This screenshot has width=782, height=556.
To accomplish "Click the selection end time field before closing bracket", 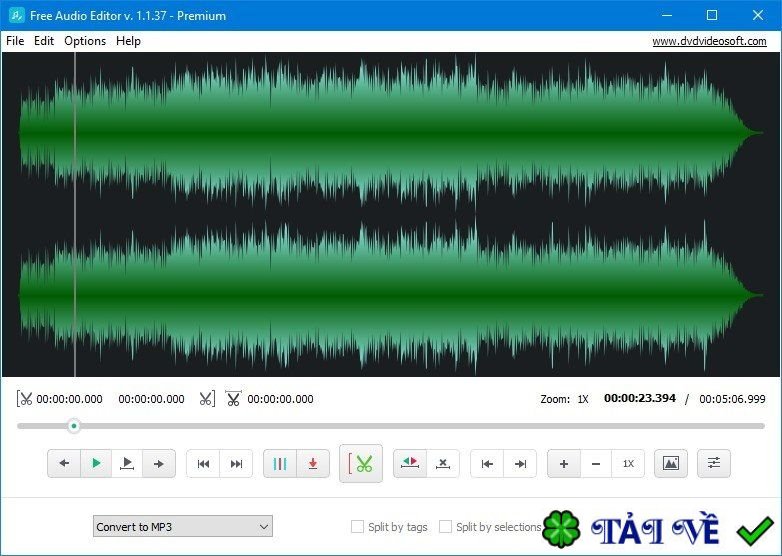I will click(151, 399).
